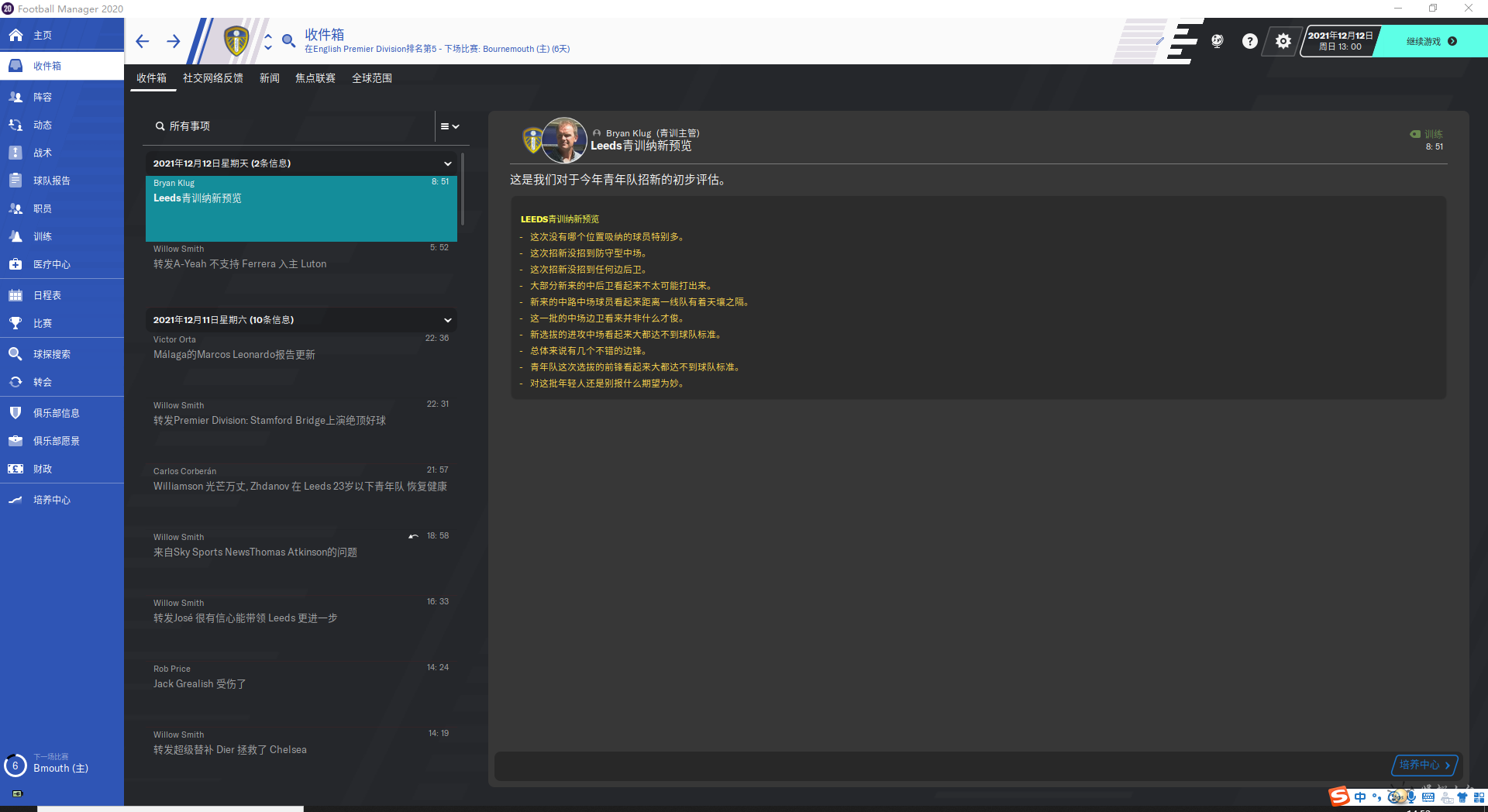Collapse the 2021年12月12日 message group

tap(447, 163)
